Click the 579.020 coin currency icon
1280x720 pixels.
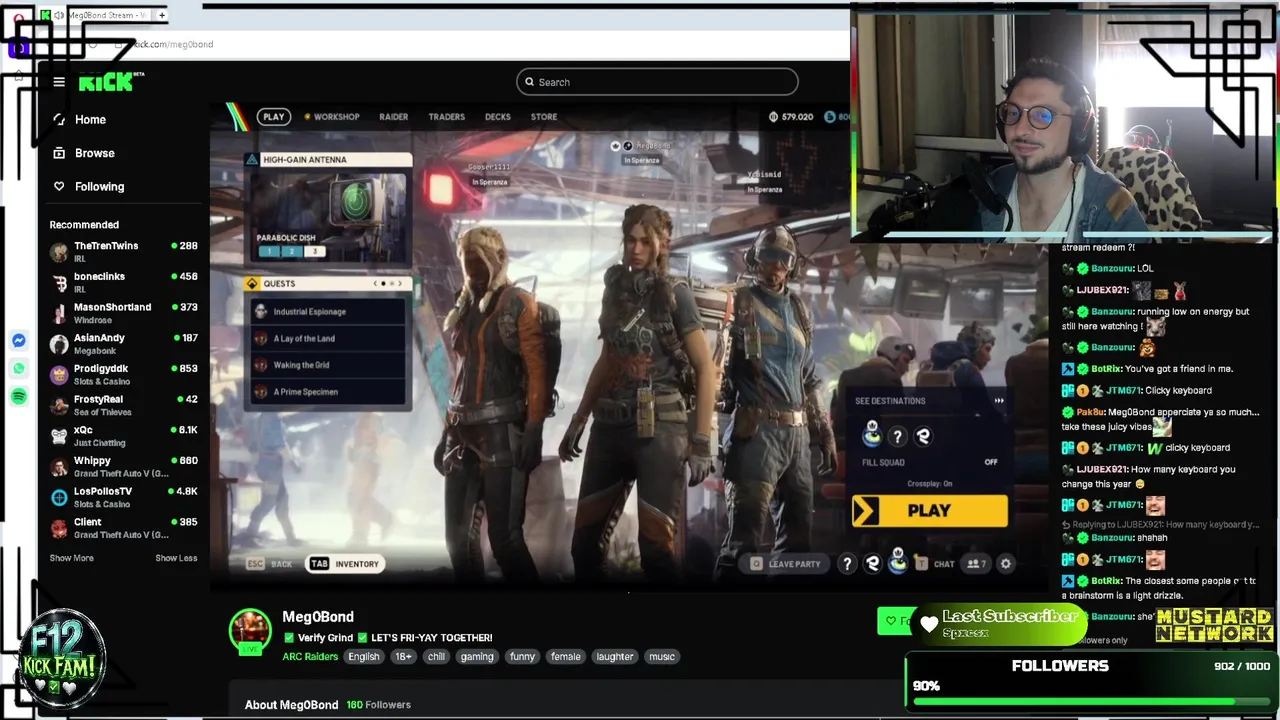coord(773,117)
